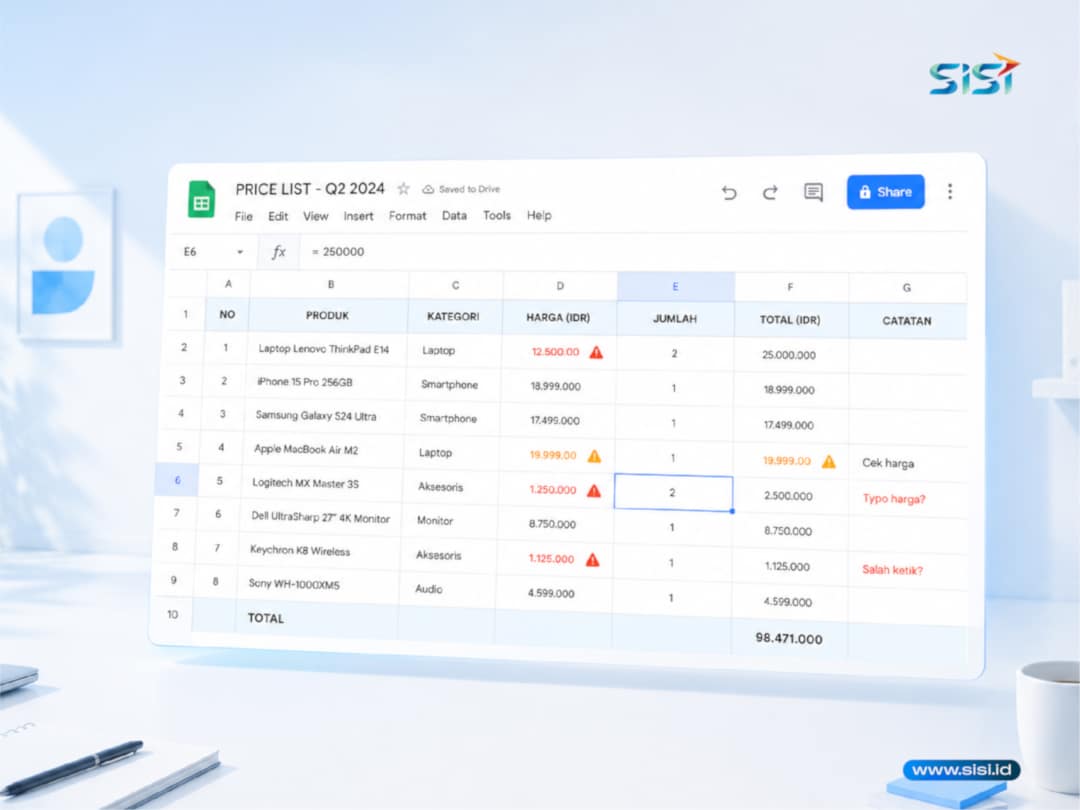Open the Data menu
The height and width of the screenshot is (810, 1080).
[x=454, y=216]
